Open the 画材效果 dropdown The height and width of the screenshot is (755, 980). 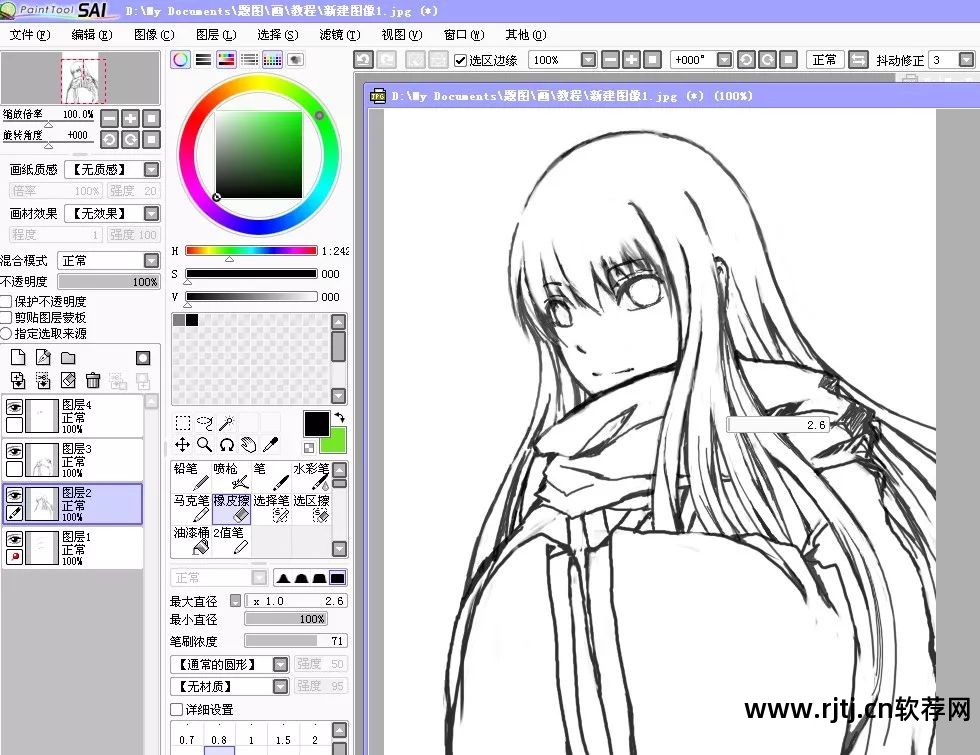coord(151,213)
